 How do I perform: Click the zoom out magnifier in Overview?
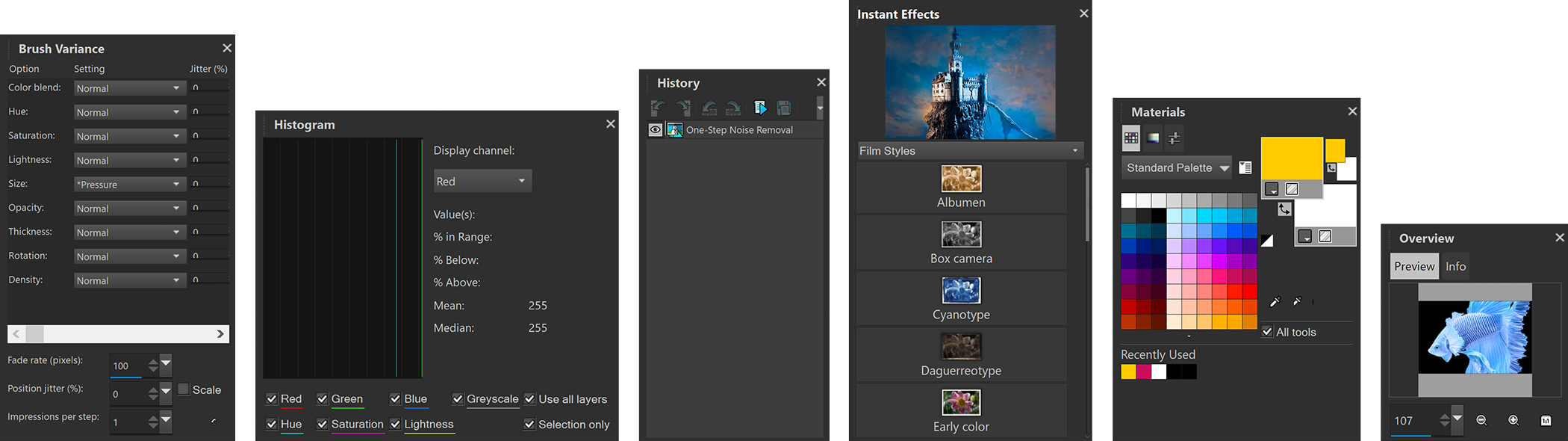[1481, 421]
